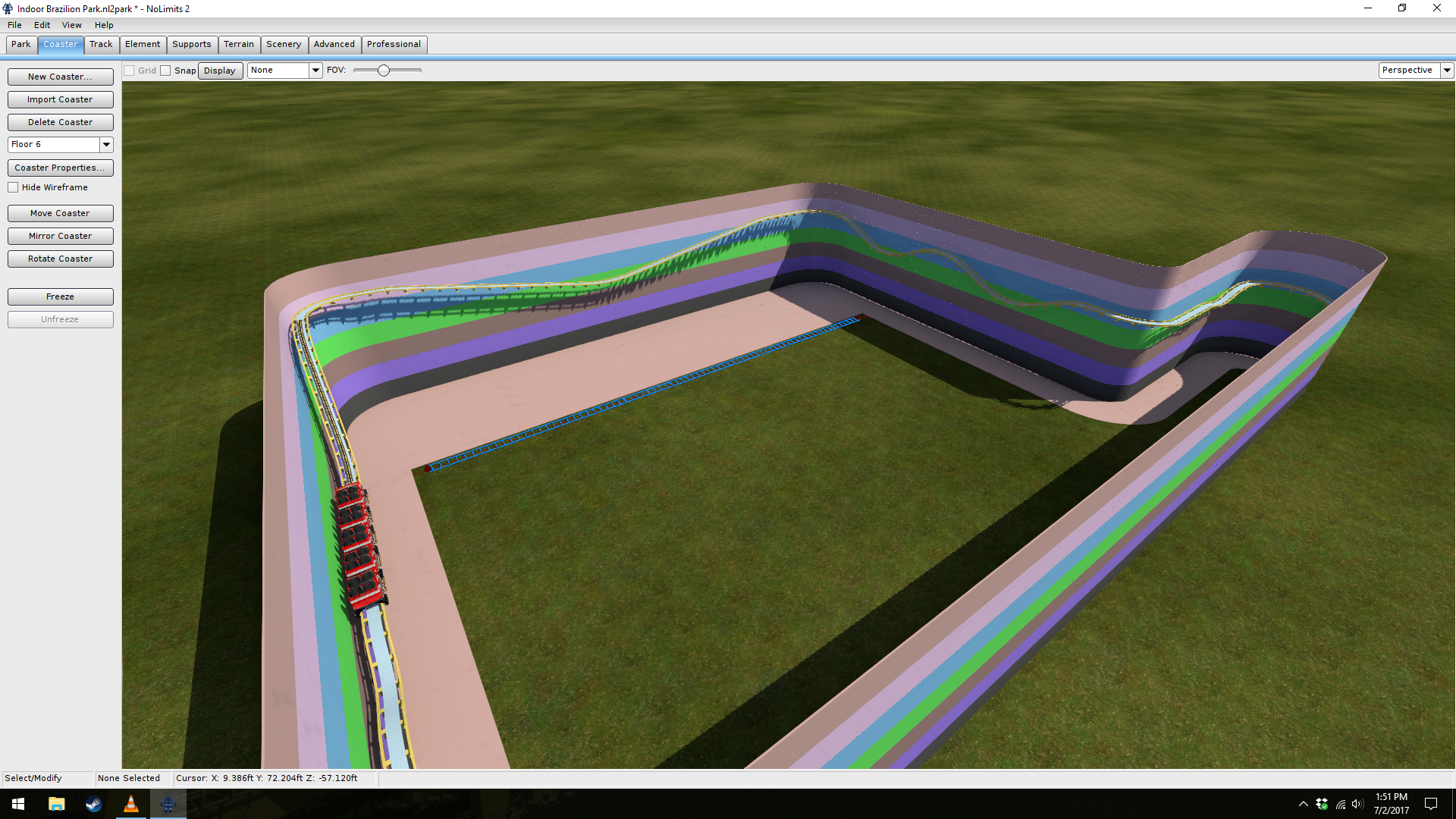Toggle the Snap checkbox

[x=166, y=71]
